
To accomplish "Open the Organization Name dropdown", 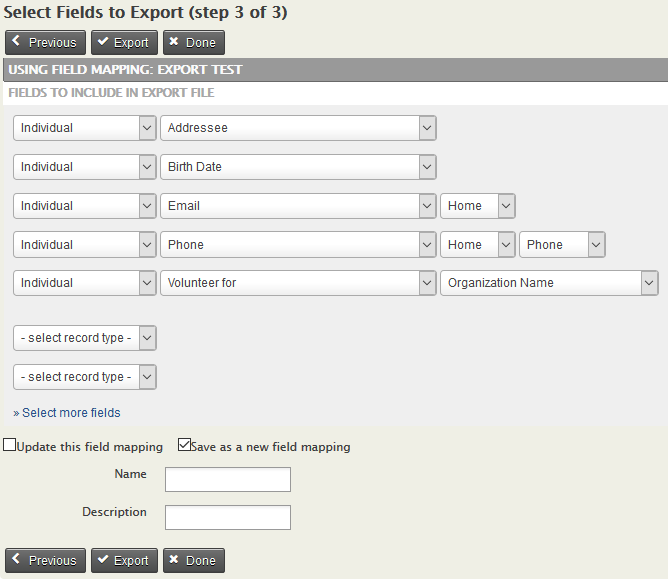I will [x=548, y=283].
